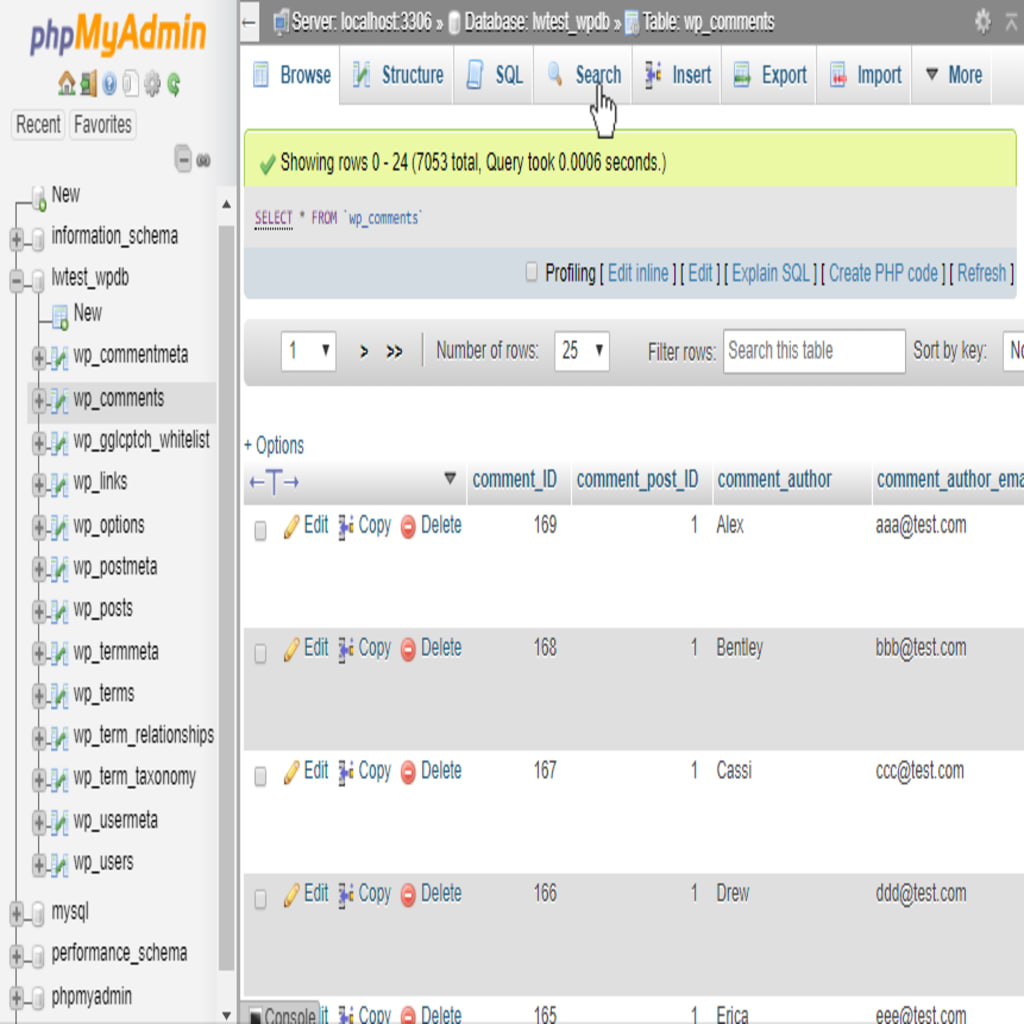This screenshot has width=1024, height=1024.
Task: Sort by comment_author column header
Action: click(774, 479)
